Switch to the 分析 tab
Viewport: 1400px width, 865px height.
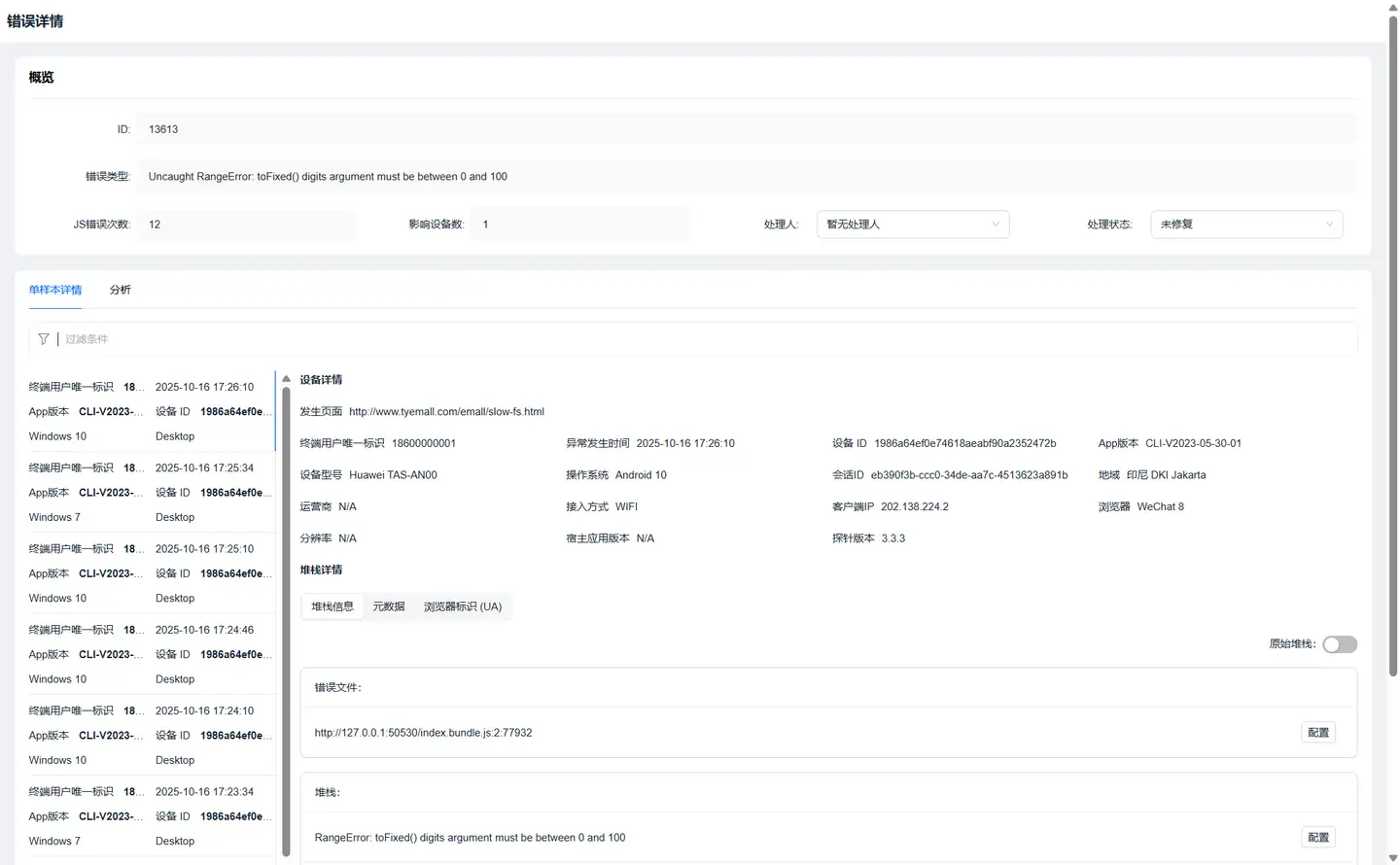[x=120, y=290]
